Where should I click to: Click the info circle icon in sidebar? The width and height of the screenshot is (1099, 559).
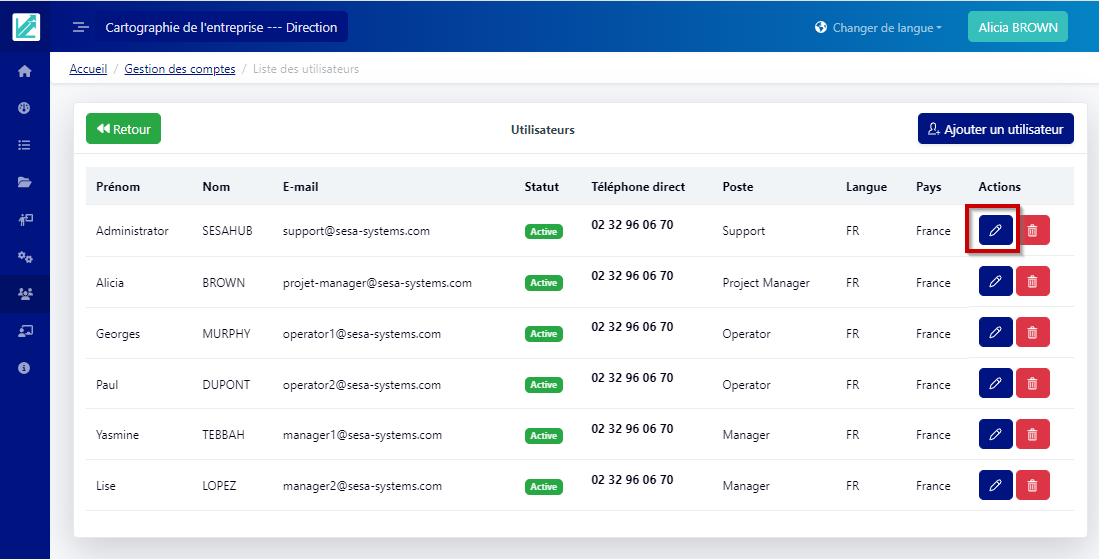pyautogui.click(x=24, y=368)
